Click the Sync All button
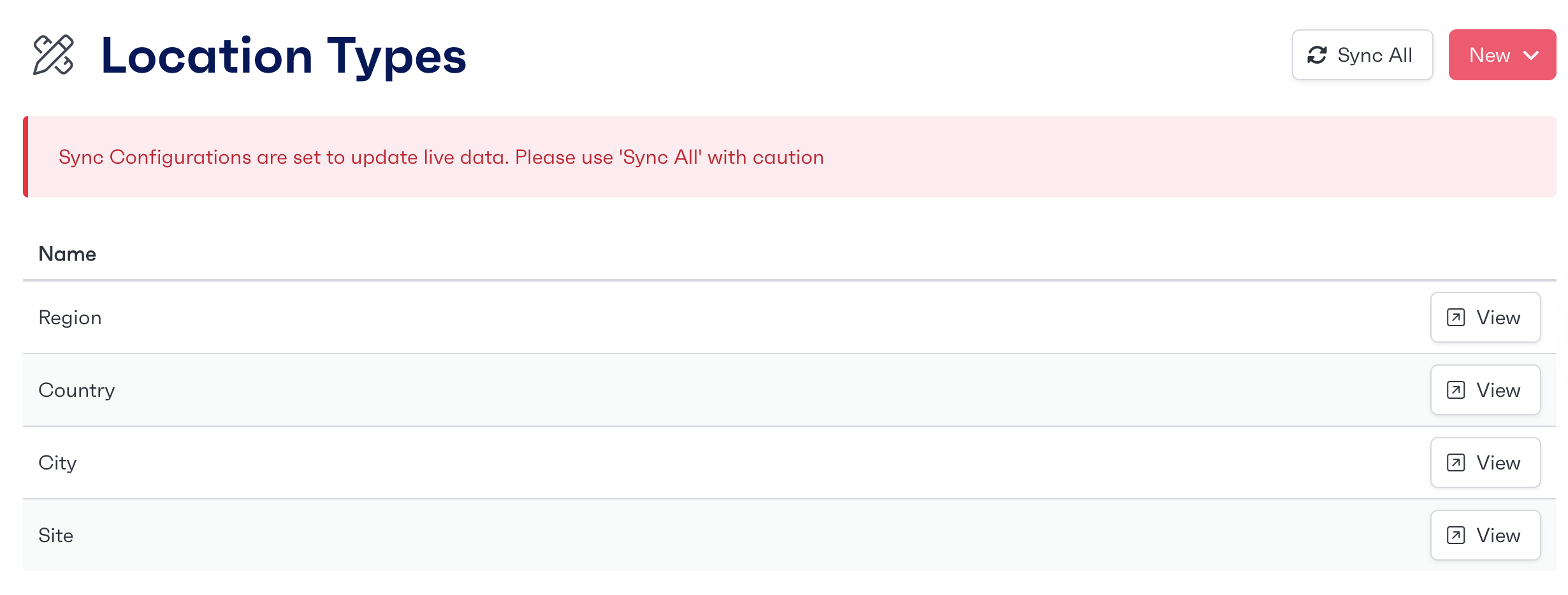 pyautogui.click(x=1362, y=55)
